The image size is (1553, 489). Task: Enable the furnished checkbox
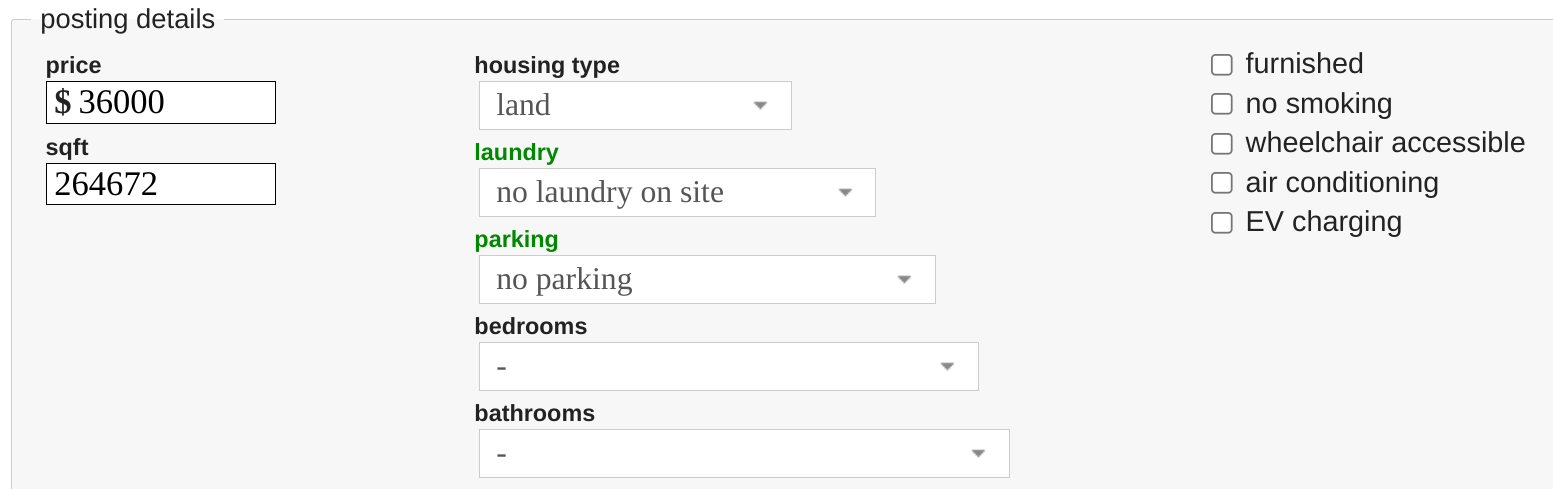pyautogui.click(x=1221, y=65)
